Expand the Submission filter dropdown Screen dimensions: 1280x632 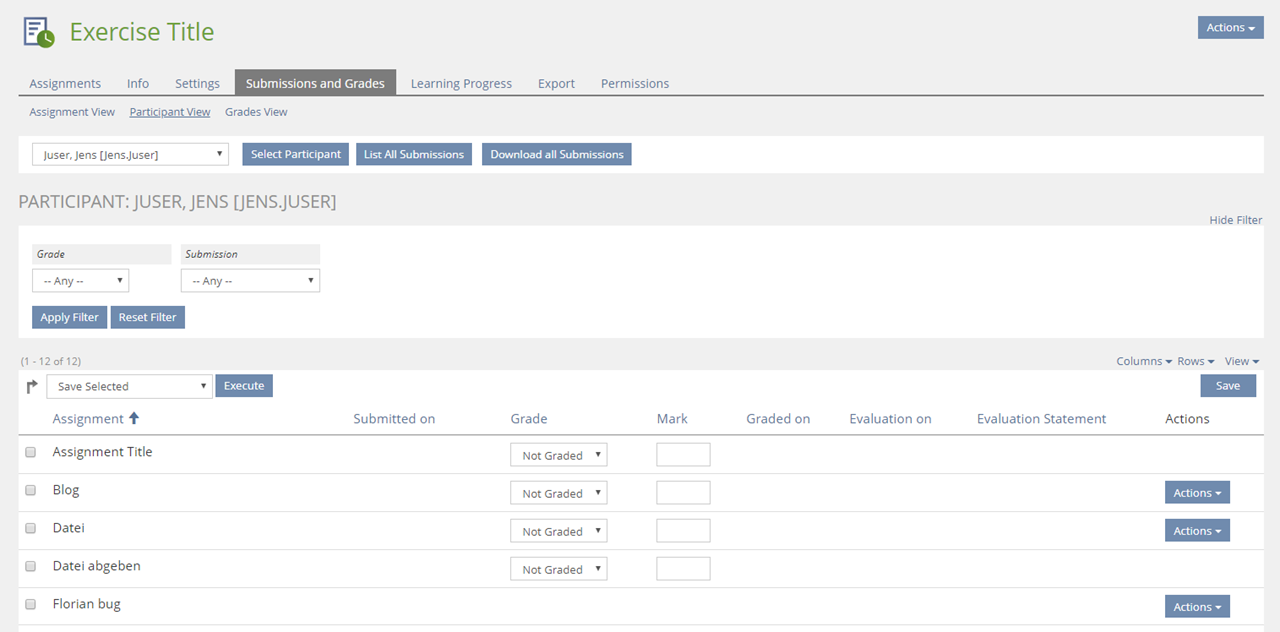(250, 281)
